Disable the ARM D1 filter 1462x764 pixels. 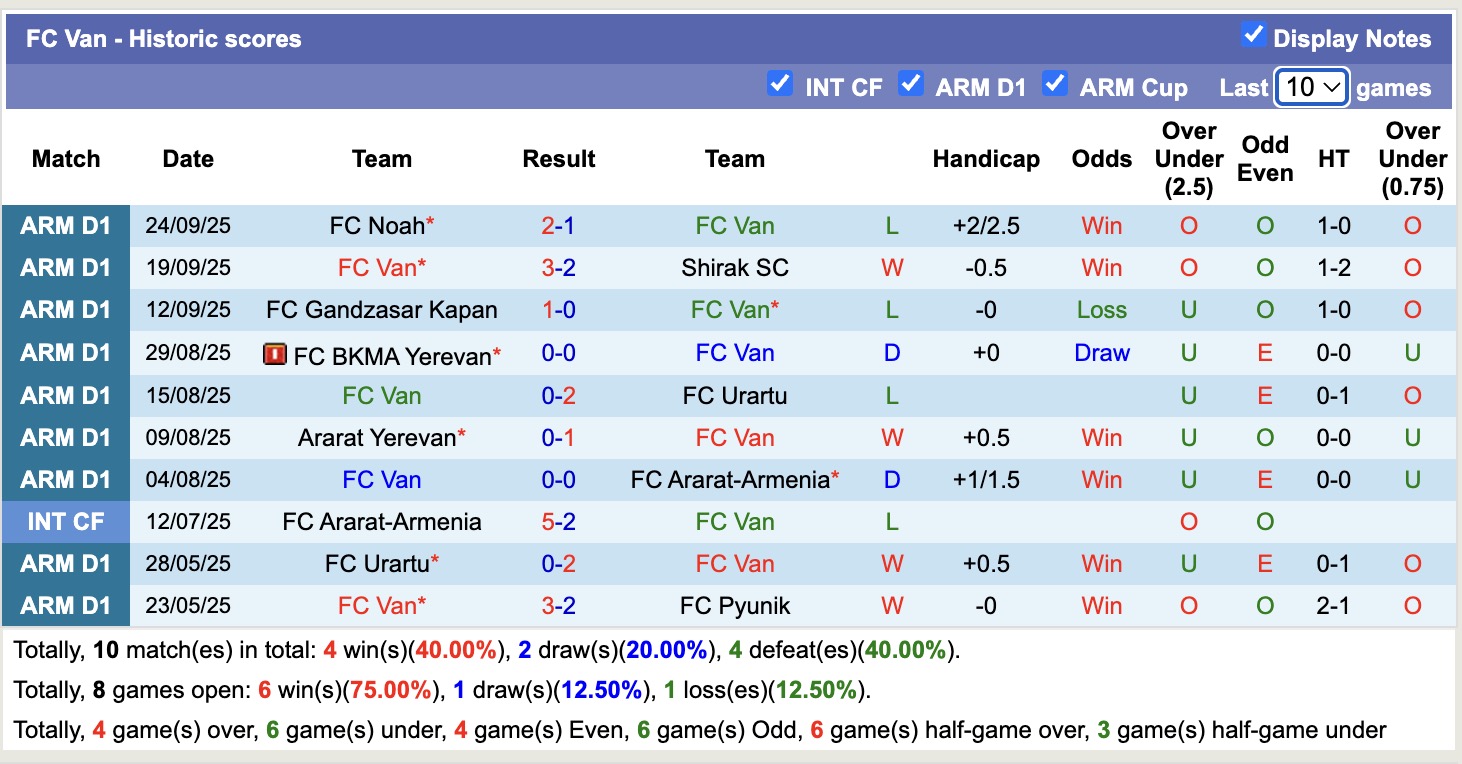(911, 84)
